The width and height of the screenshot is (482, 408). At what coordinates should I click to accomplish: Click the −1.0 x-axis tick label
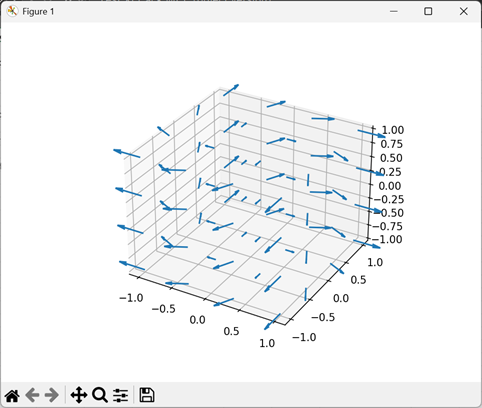pos(131,298)
